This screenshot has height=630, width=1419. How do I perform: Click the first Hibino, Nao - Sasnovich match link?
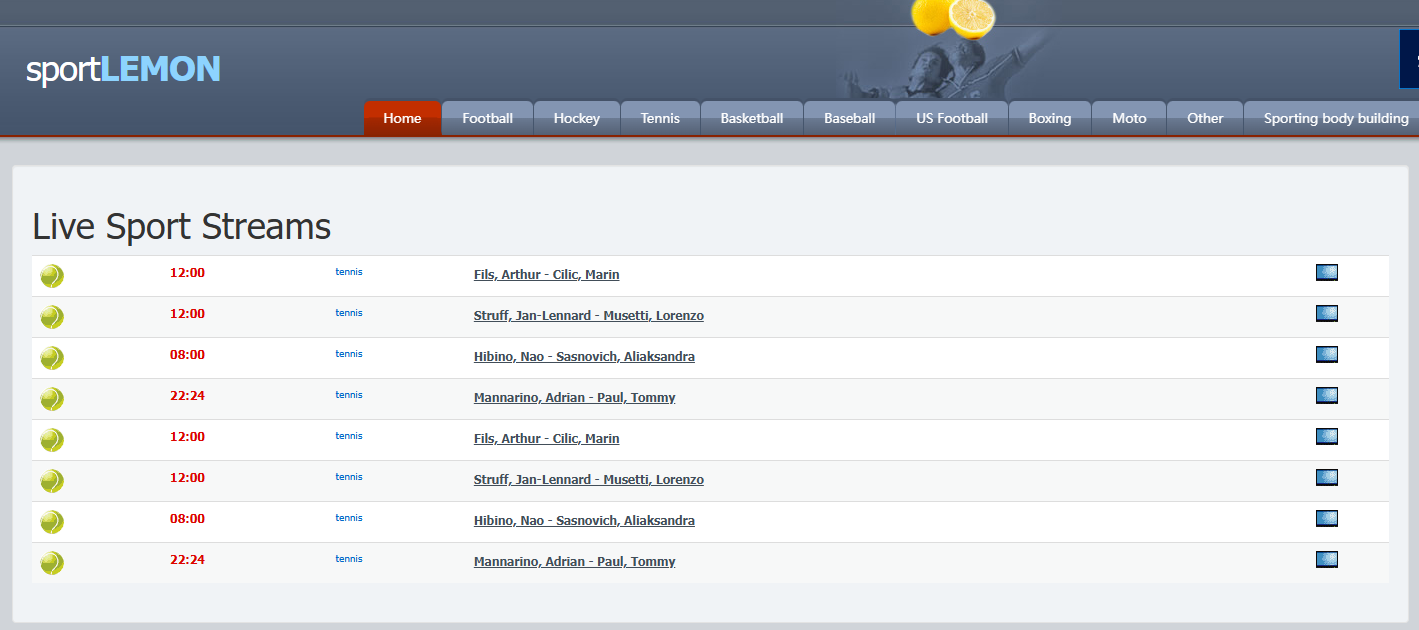coord(584,357)
